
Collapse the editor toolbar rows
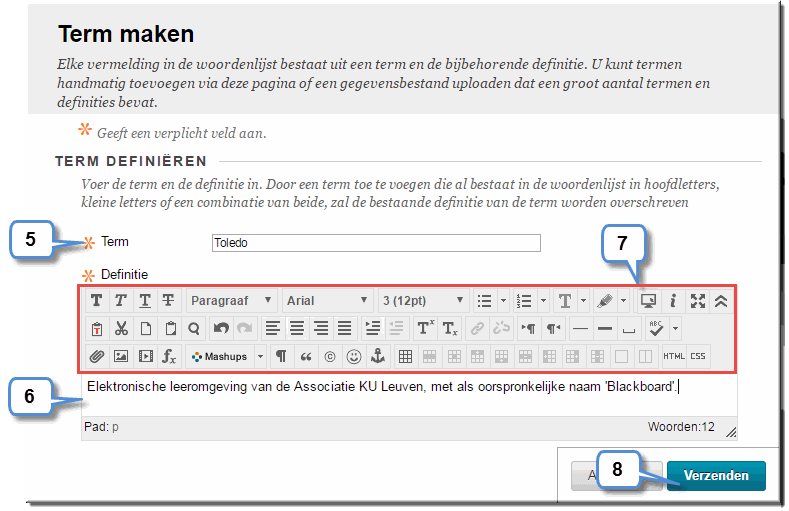tap(721, 301)
